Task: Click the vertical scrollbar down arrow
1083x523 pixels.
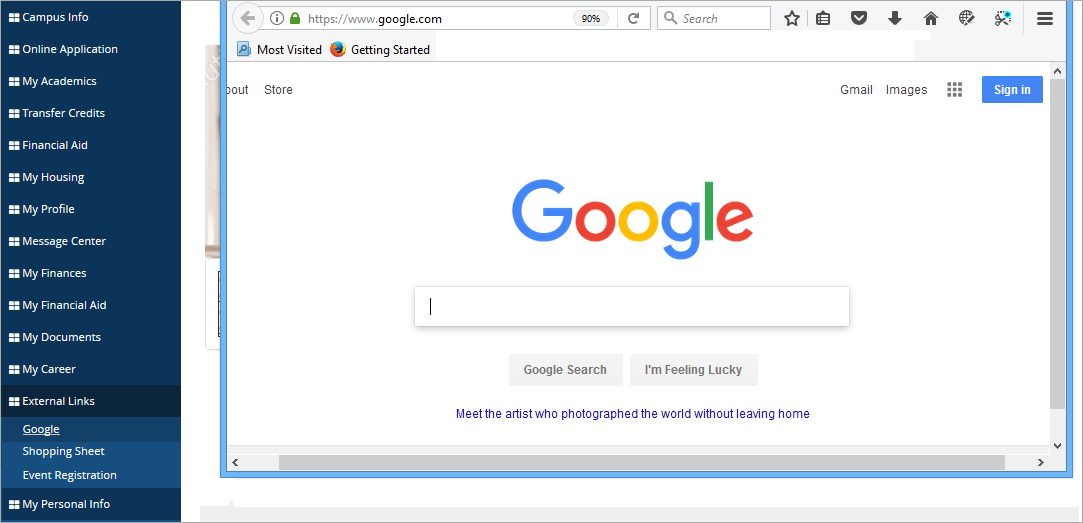Action: click(x=1057, y=445)
